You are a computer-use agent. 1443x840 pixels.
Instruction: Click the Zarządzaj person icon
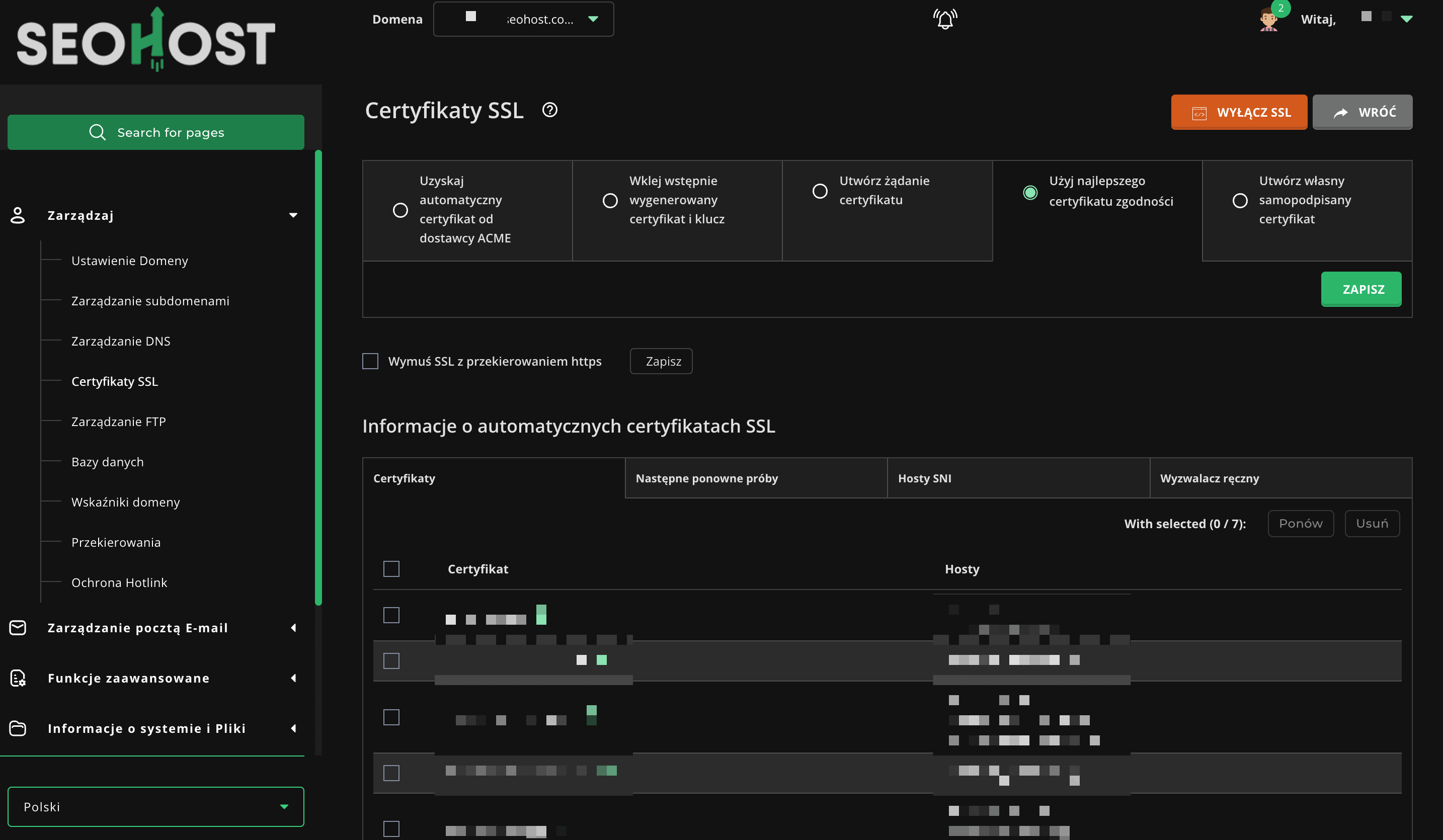point(18,215)
